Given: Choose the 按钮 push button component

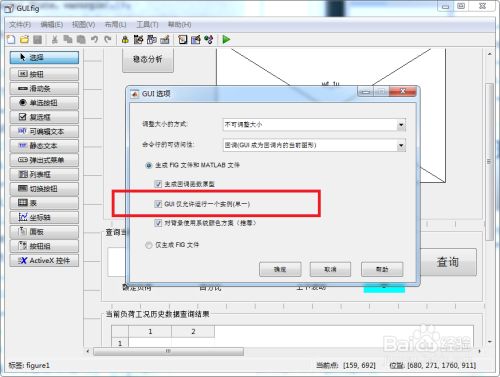Looking at the screenshot, I should click(44, 74).
